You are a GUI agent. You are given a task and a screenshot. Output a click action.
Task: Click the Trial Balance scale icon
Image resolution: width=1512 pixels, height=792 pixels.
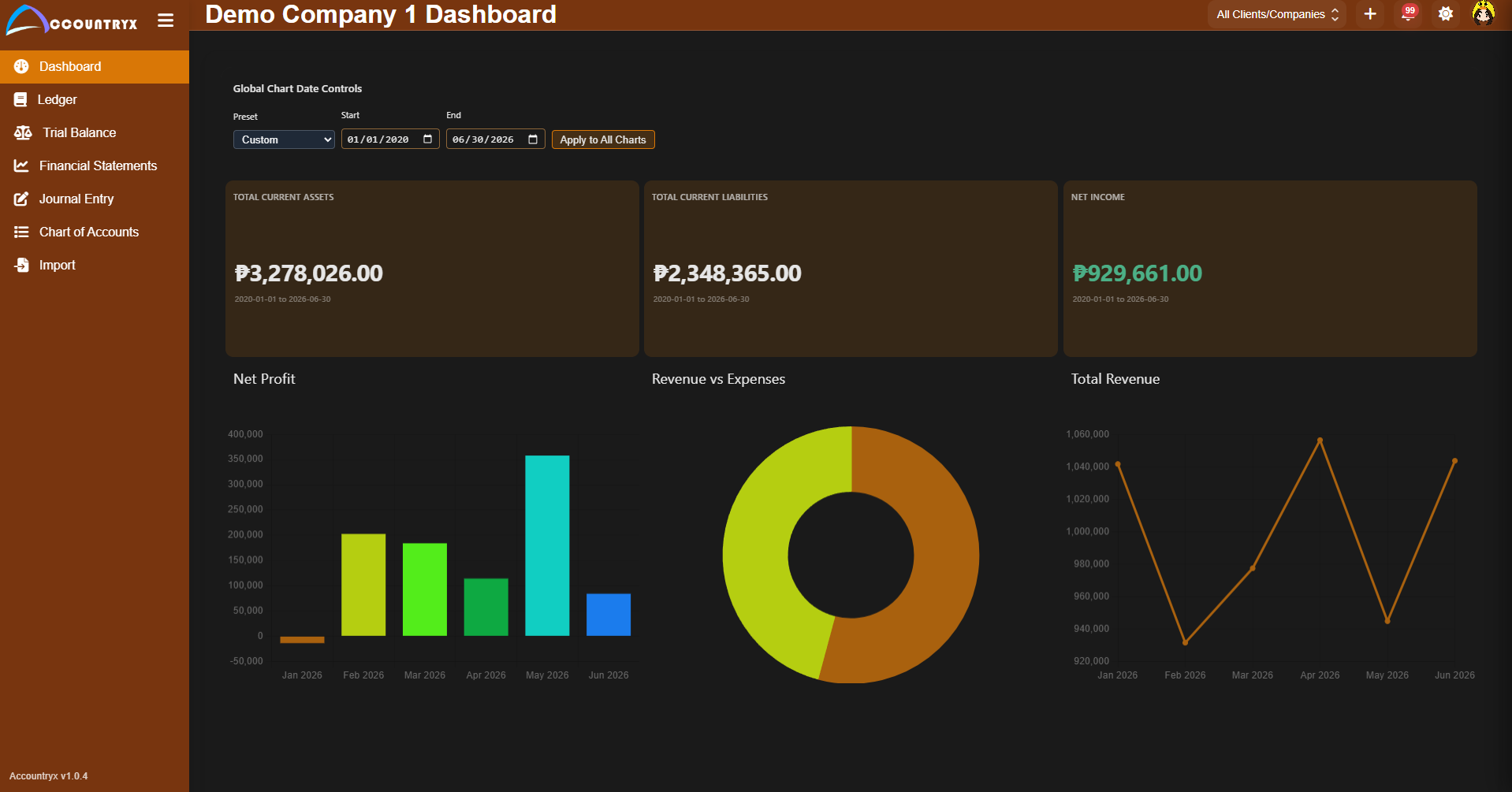pos(23,133)
